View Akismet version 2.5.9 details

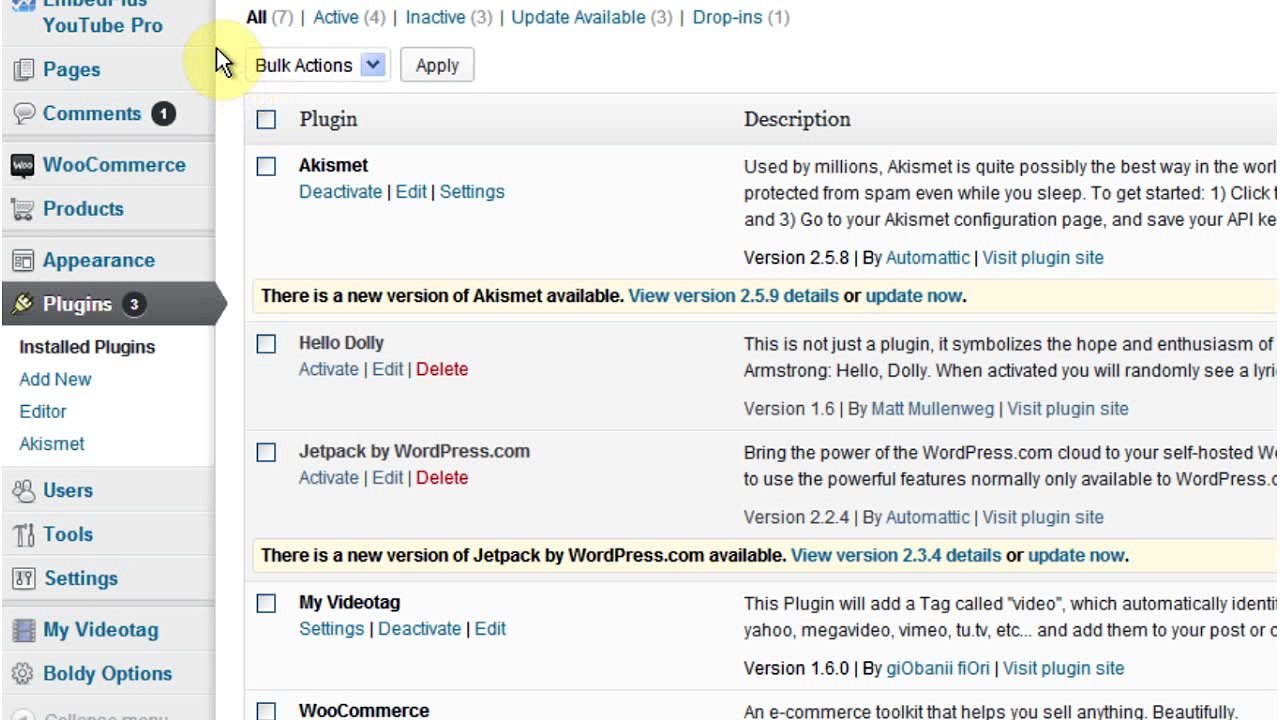point(733,296)
